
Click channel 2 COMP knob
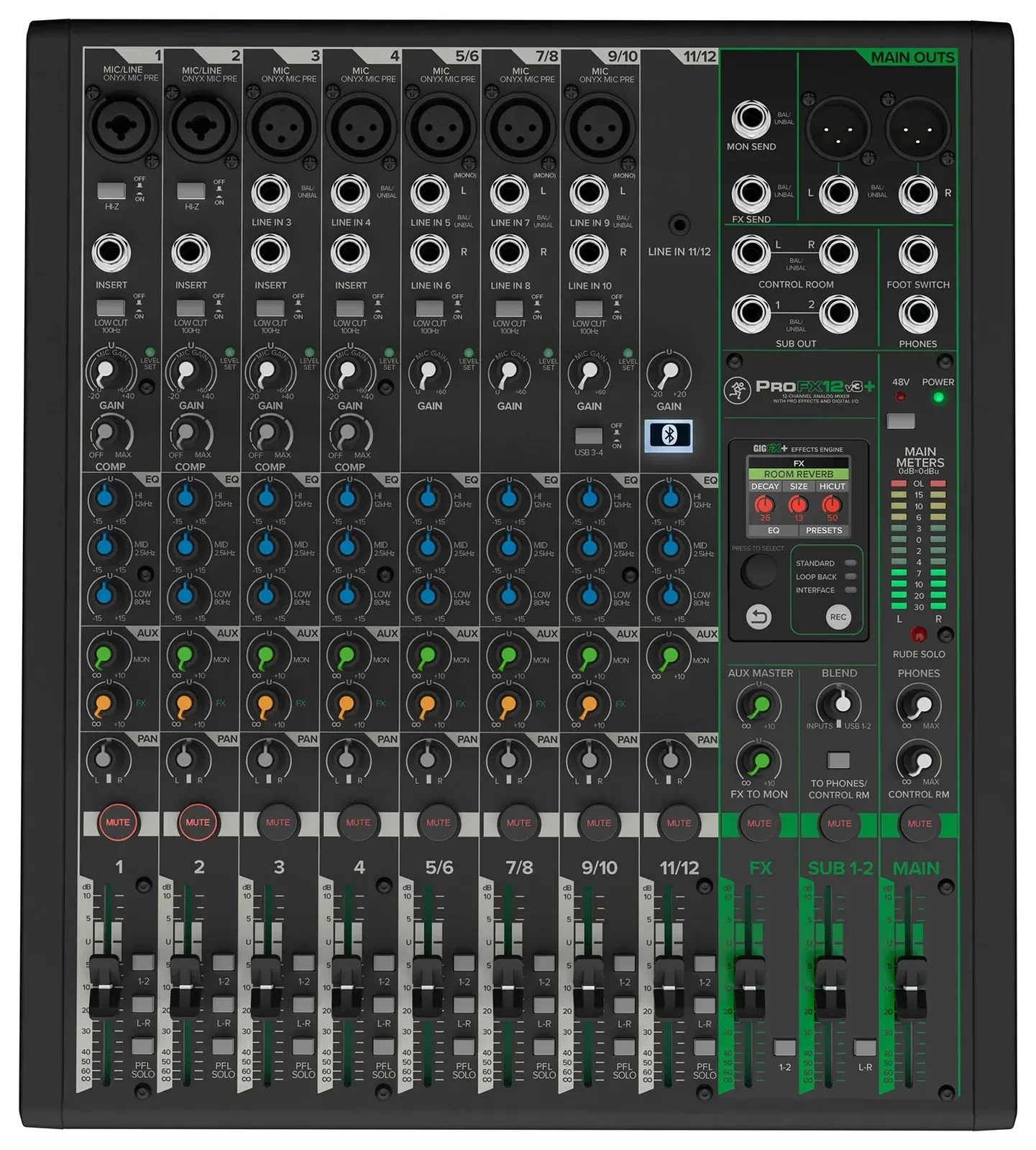(x=187, y=433)
